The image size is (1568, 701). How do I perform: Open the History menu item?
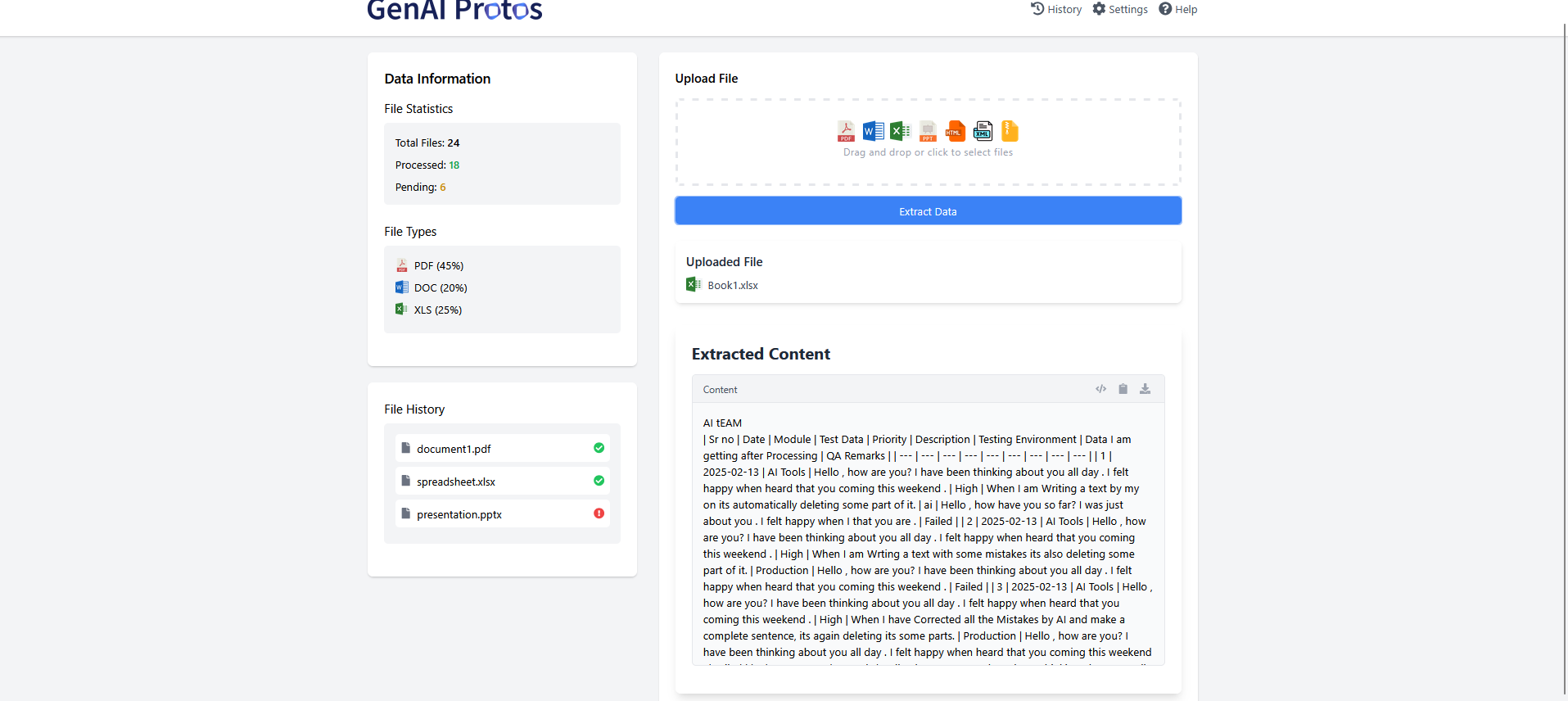1056,9
